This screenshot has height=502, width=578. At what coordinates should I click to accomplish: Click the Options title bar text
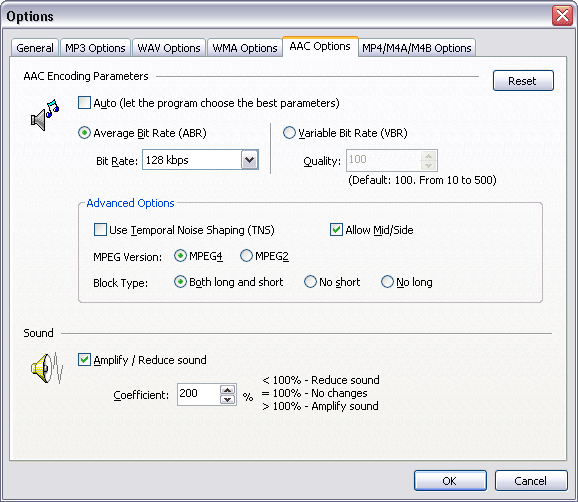pyautogui.click(x=30, y=16)
